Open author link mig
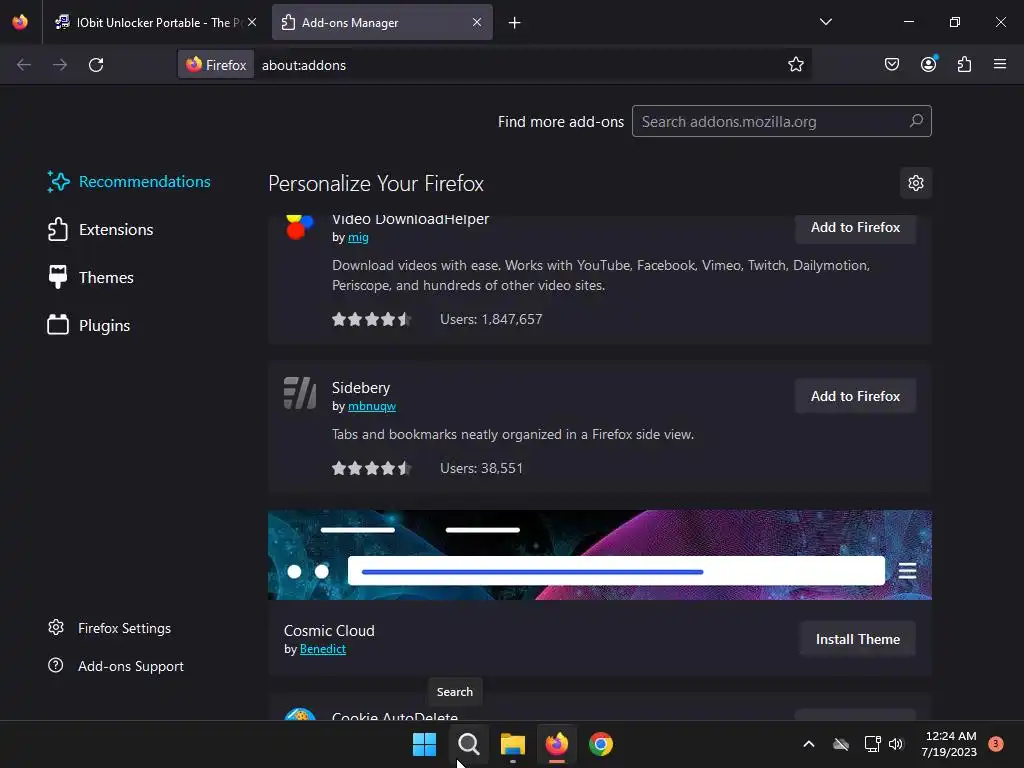1024x768 pixels. tap(358, 237)
